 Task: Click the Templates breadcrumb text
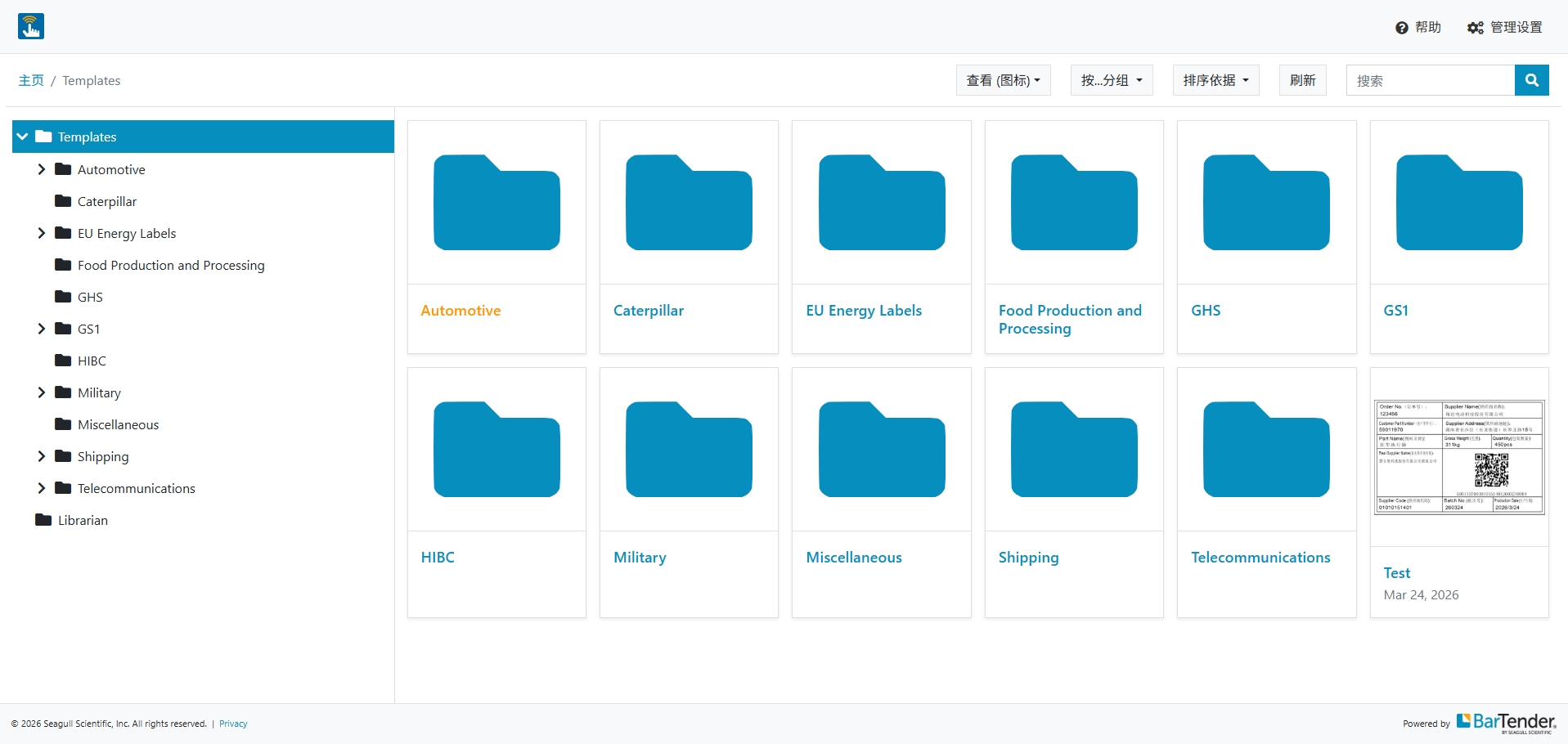pyautogui.click(x=92, y=80)
